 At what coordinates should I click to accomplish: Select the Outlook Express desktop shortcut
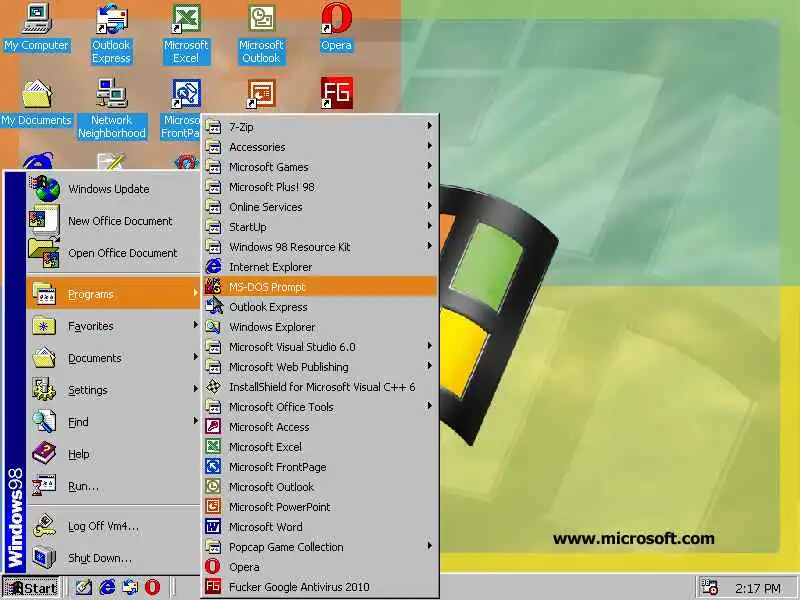(x=111, y=34)
